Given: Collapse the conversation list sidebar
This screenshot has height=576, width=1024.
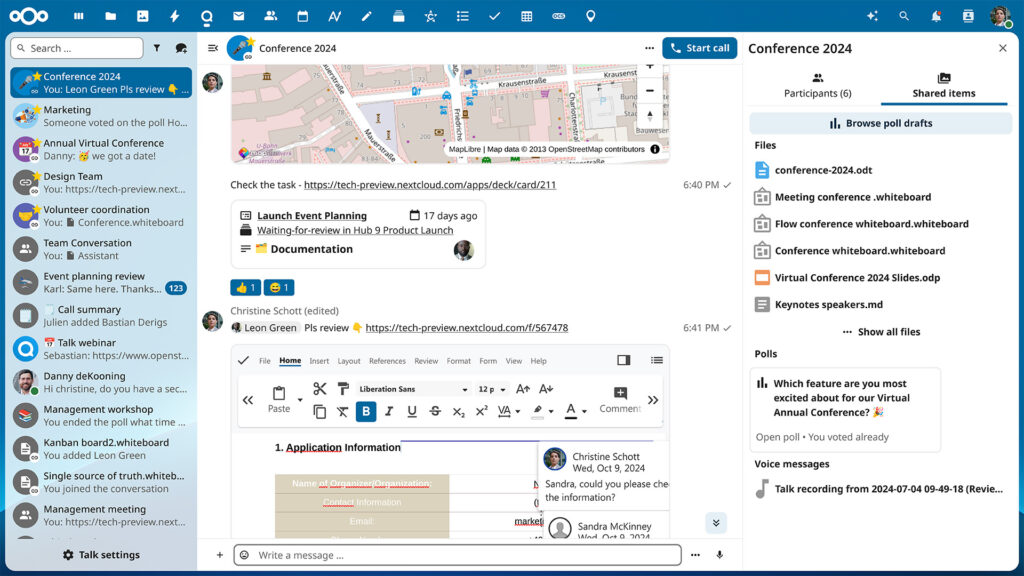Looking at the screenshot, I should pyautogui.click(x=212, y=47).
